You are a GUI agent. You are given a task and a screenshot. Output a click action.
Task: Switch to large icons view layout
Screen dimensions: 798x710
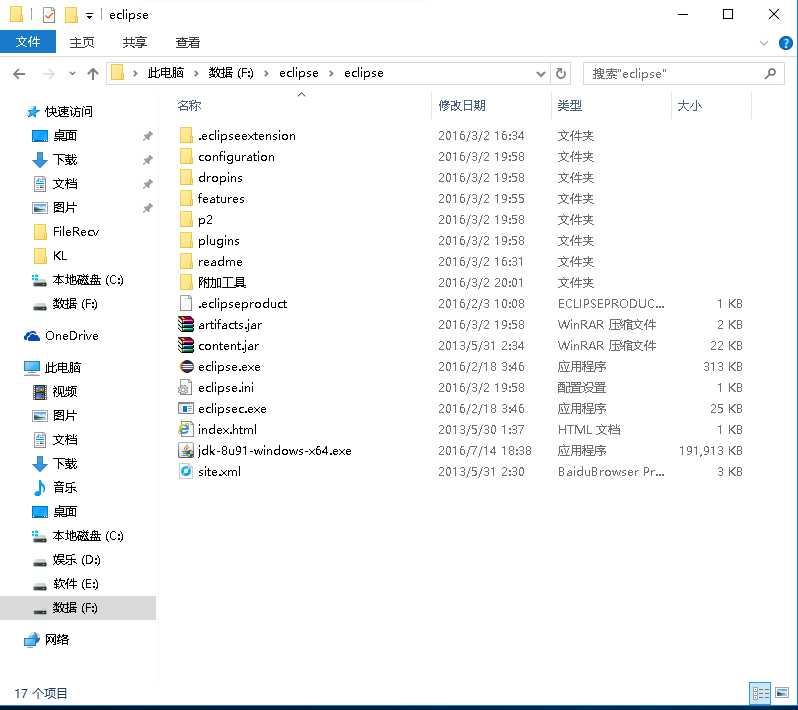click(x=782, y=693)
